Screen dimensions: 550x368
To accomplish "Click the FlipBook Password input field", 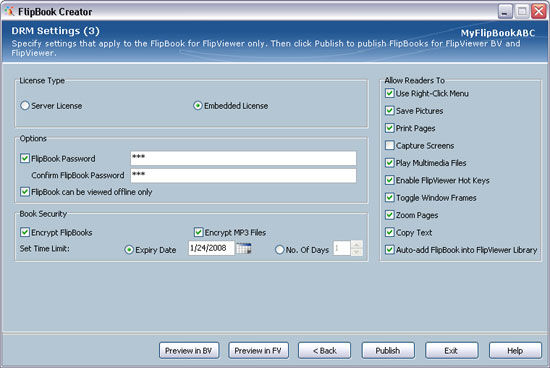I will point(243,158).
